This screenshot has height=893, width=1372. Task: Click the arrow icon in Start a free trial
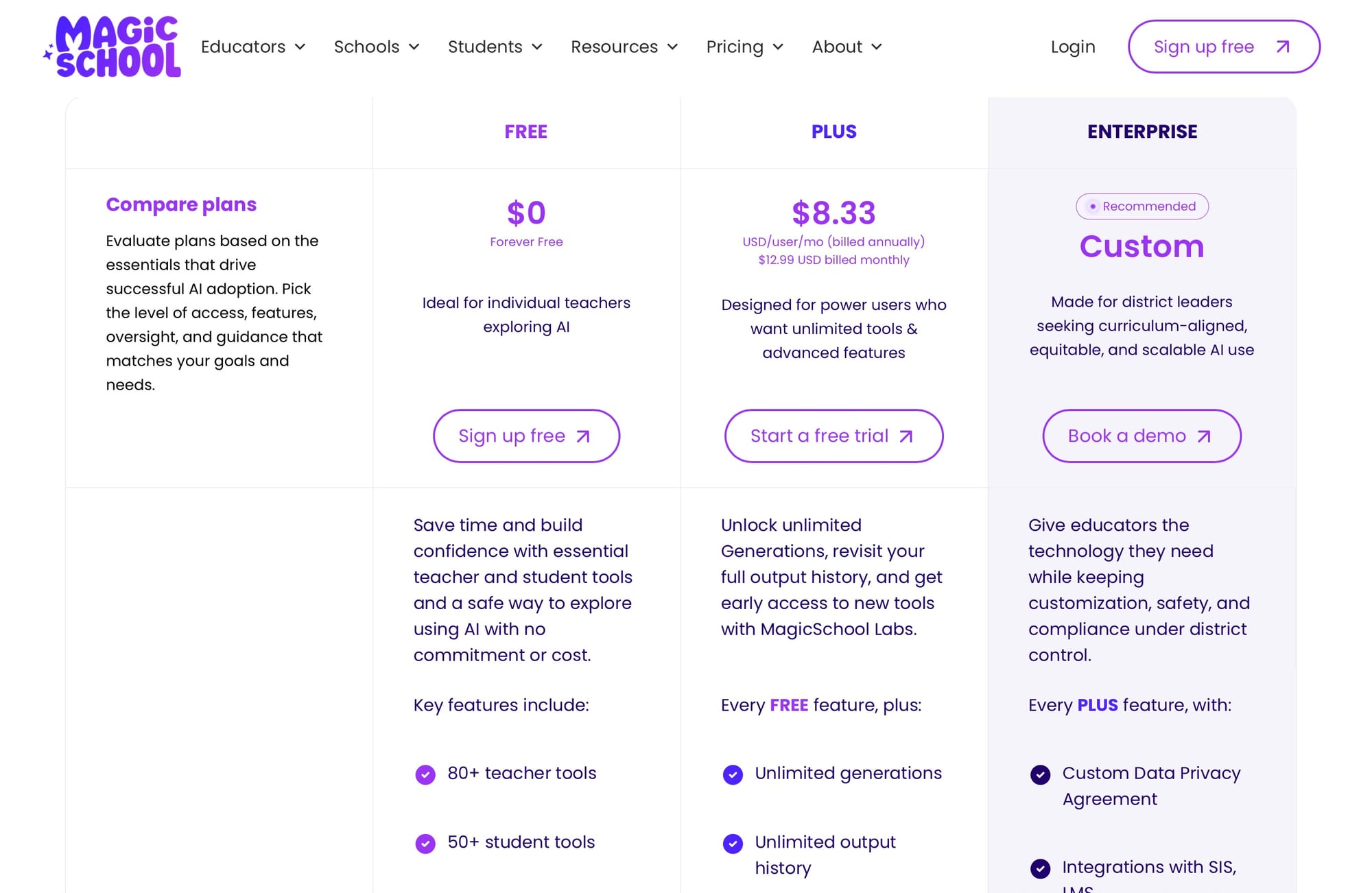click(x=906, y=436)
